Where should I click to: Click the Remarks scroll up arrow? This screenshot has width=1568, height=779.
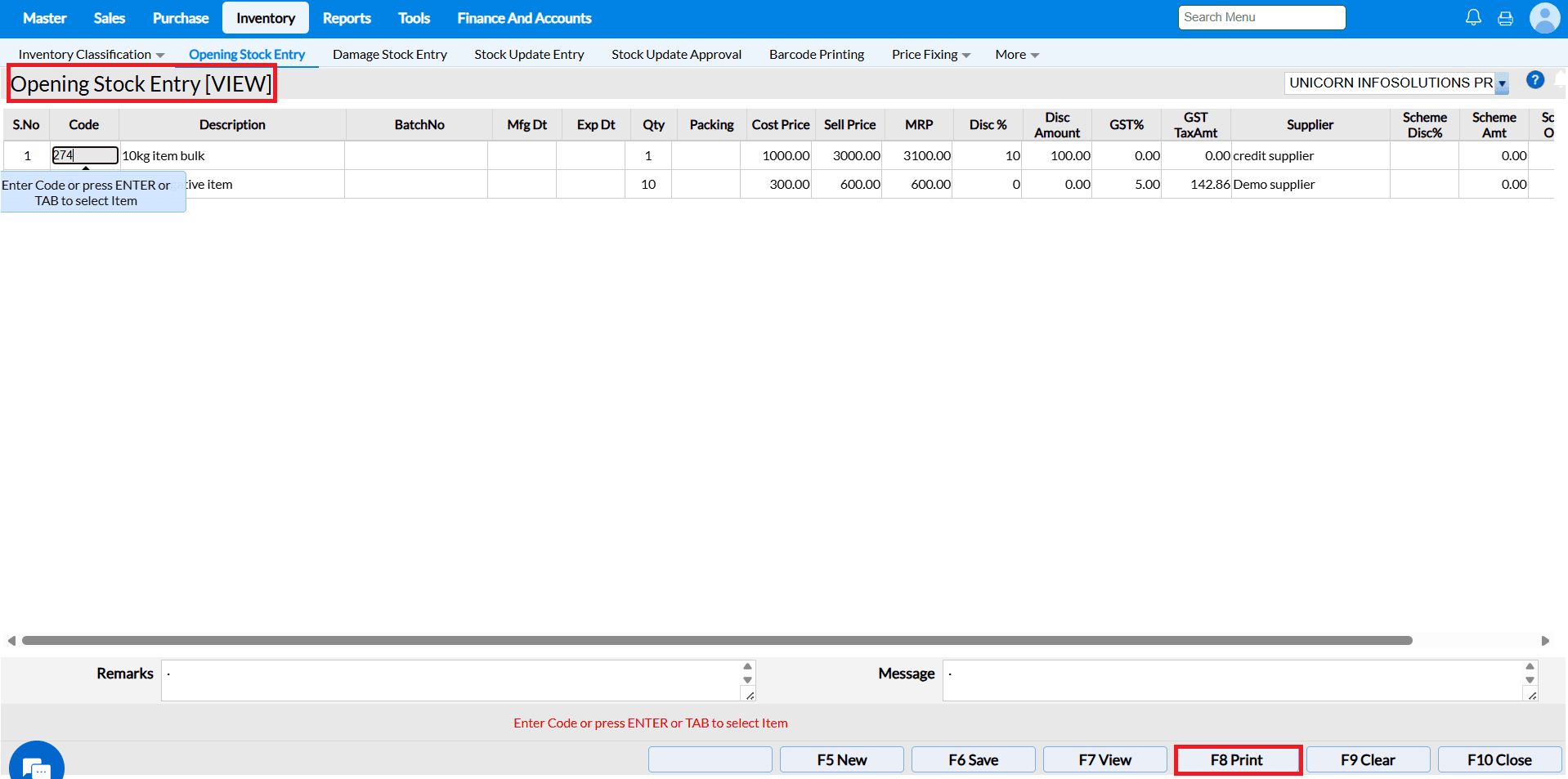(747, 666)
